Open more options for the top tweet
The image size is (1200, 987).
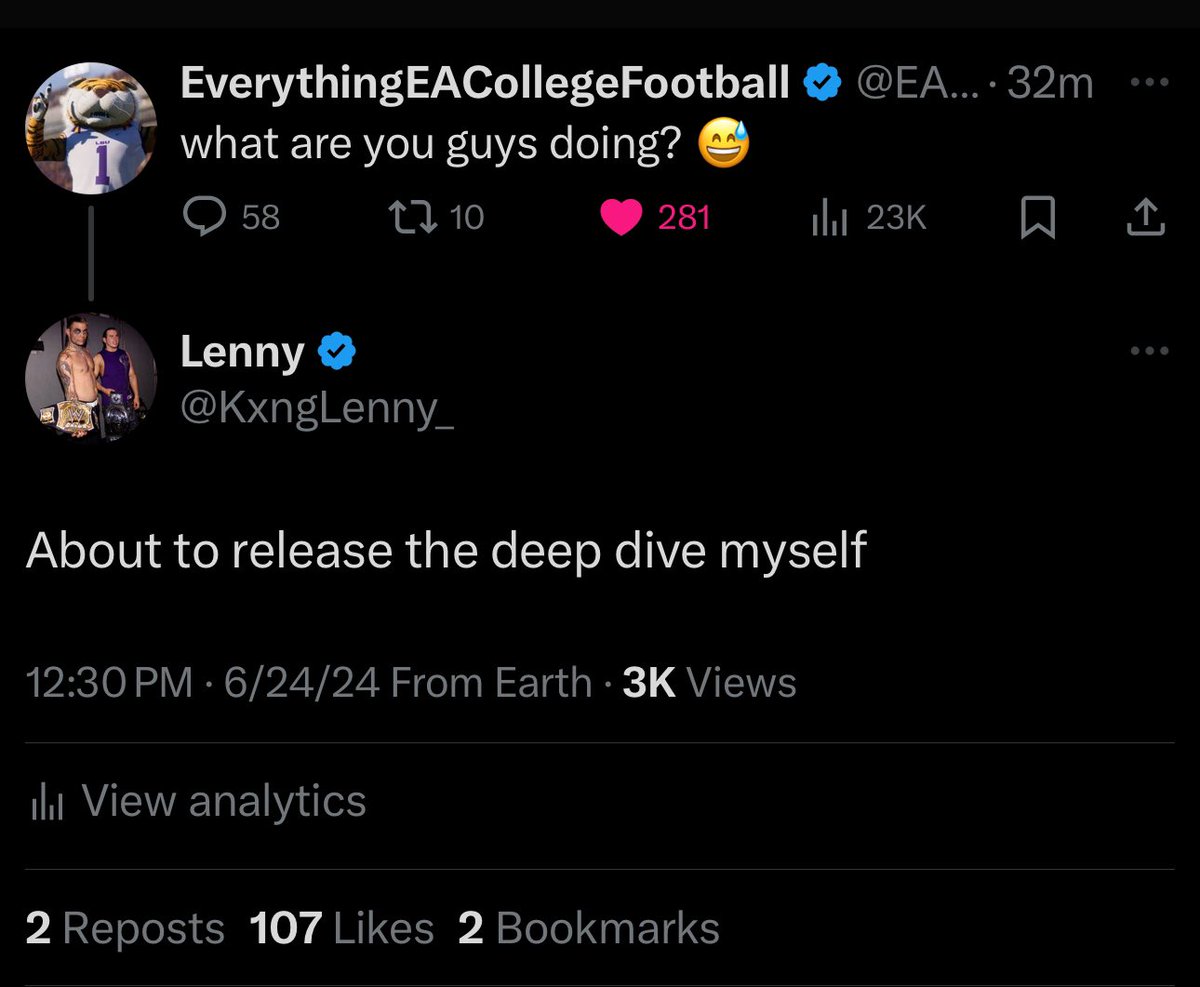point(1149,85)
